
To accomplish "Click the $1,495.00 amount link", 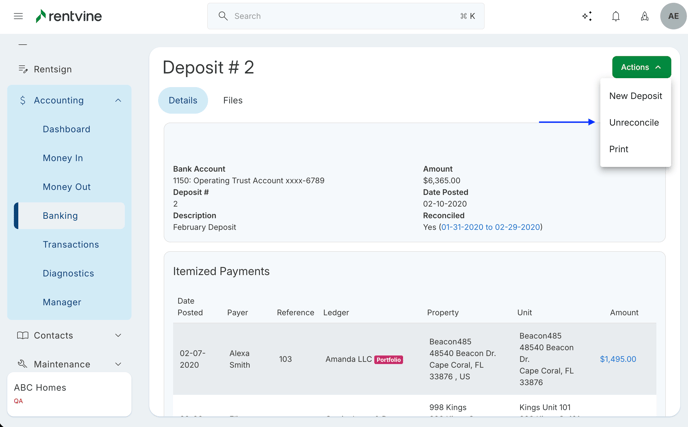I will (617, 359).
